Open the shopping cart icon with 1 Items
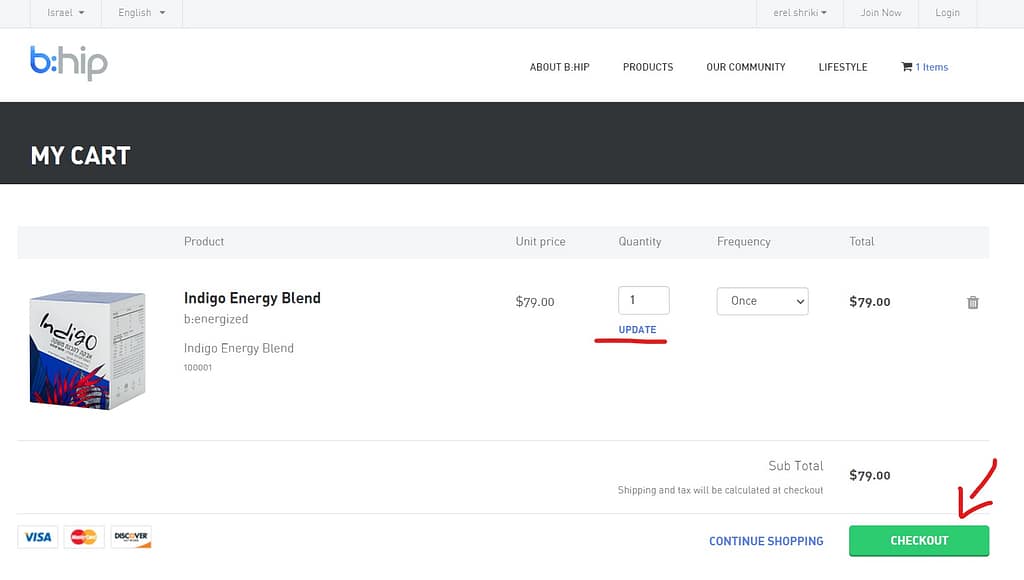Viewport: 1024px width, 580px height. (924, 67)
